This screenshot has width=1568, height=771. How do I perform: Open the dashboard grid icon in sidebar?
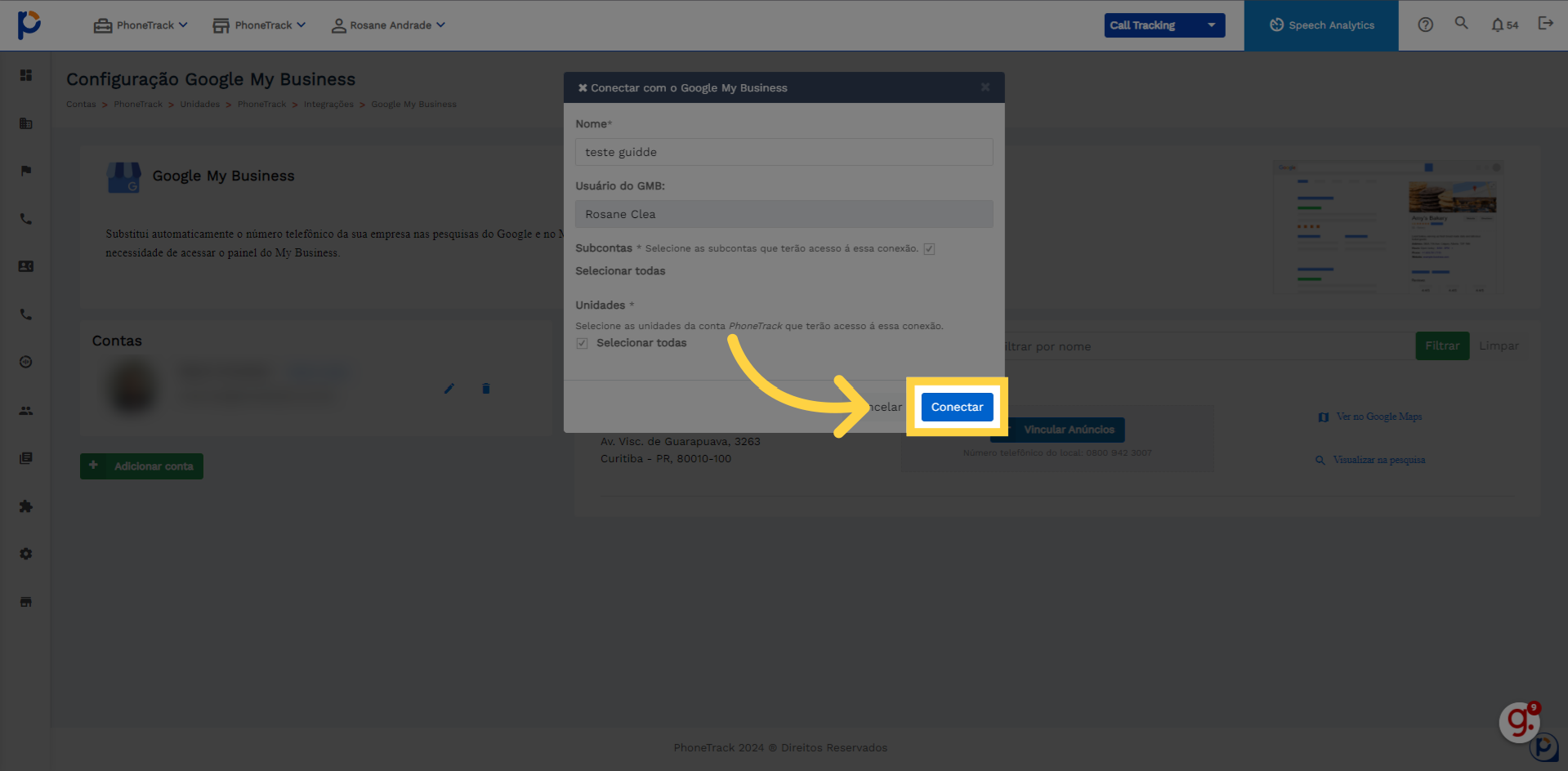pyautogui.click(x=26, y=75)
